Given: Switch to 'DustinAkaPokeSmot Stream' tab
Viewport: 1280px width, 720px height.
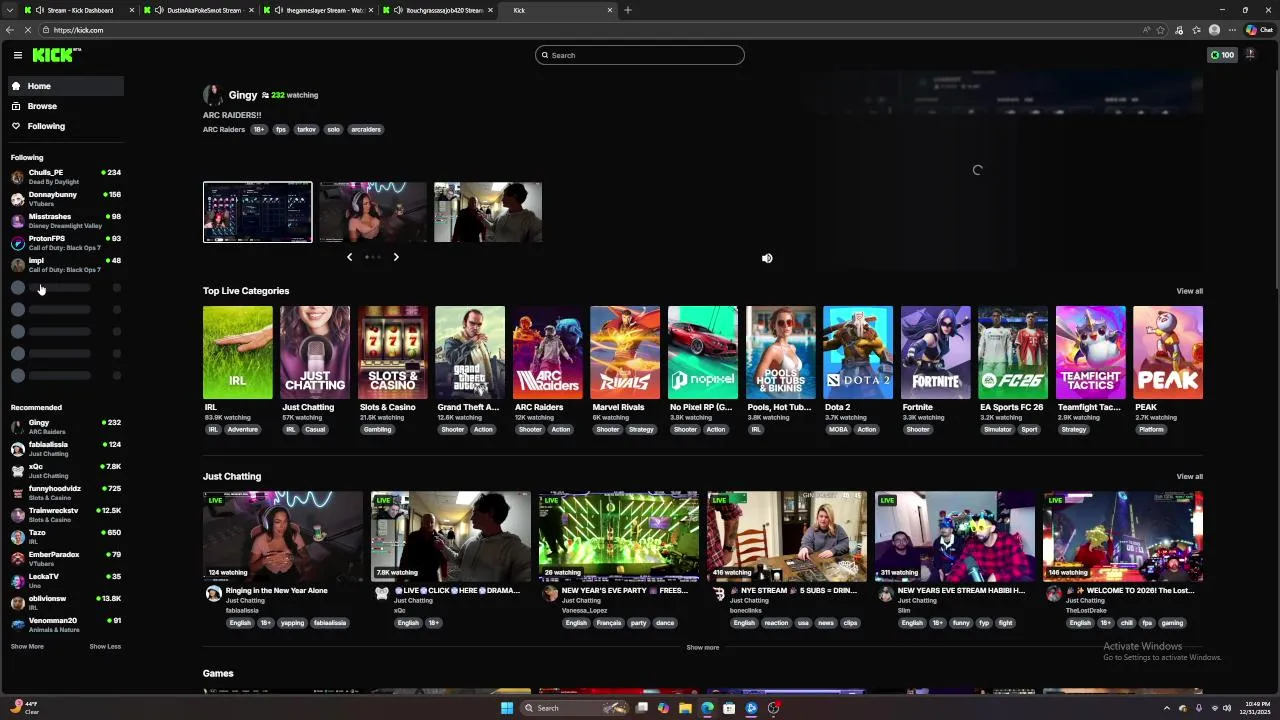Looking at the screenshot, I should (199, 10).
